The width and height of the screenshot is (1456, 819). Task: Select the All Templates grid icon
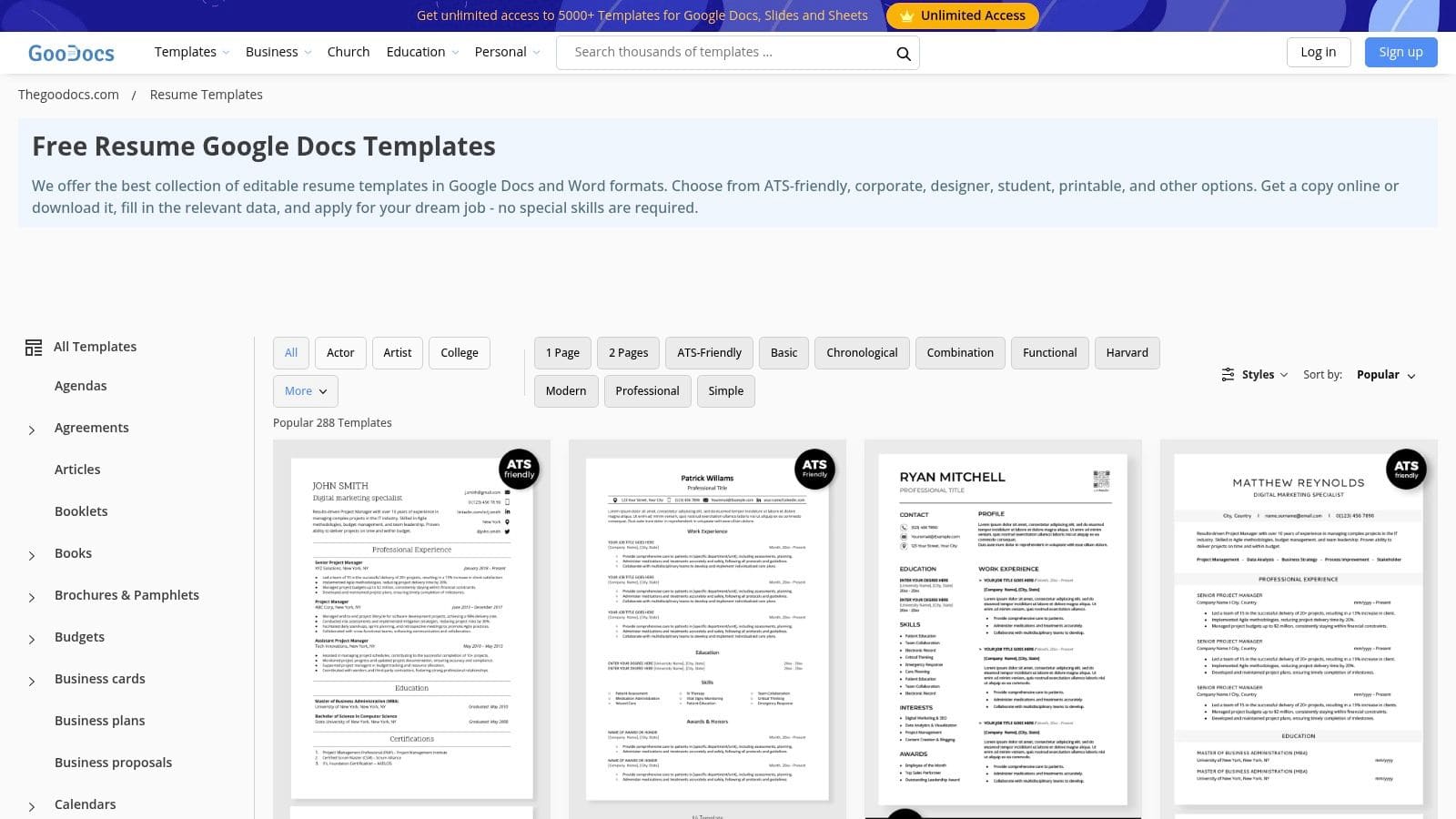(33, 347)
